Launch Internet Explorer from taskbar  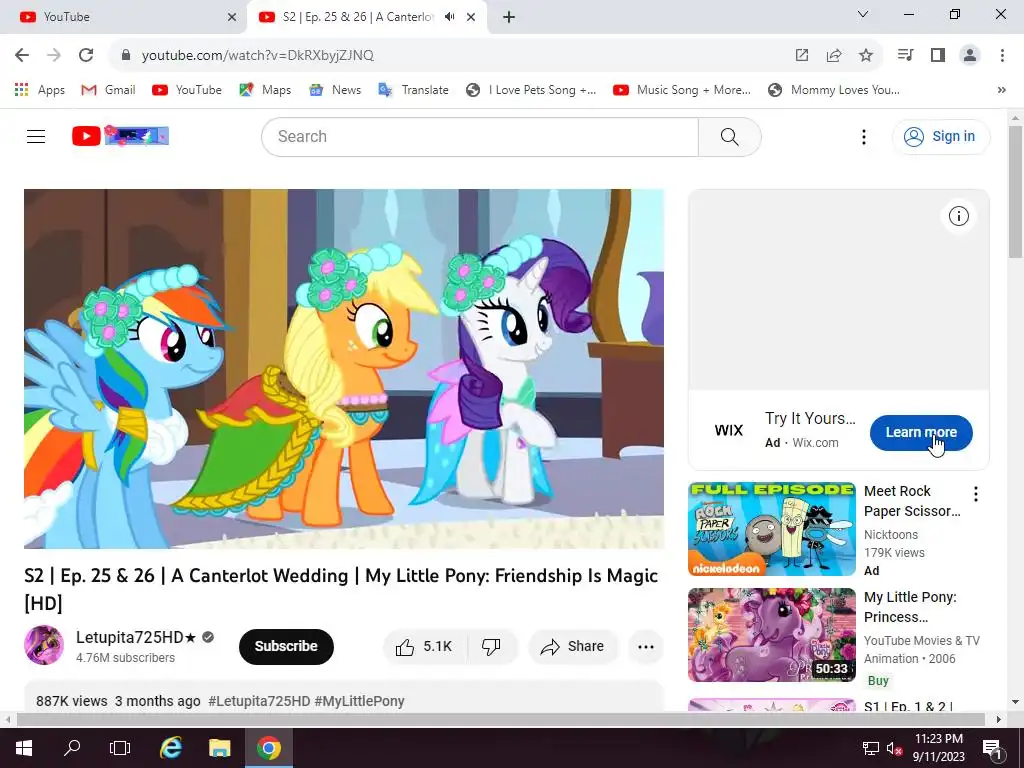click(171, 748)
